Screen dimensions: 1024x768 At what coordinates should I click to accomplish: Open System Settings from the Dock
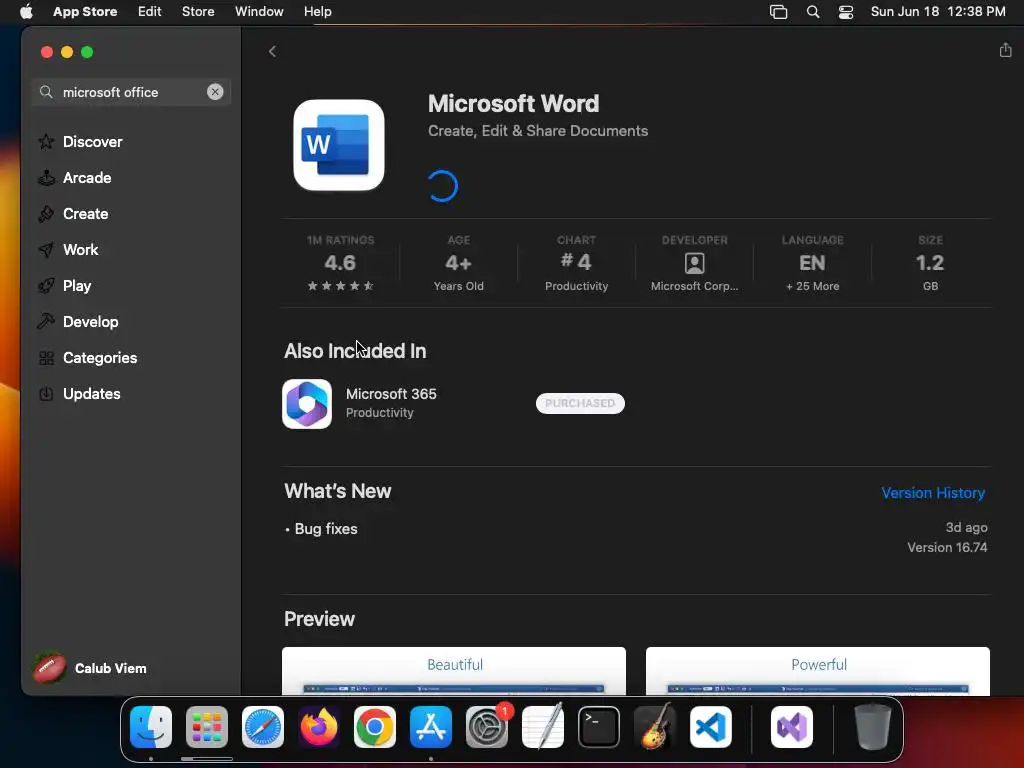(x=487, y=727)
